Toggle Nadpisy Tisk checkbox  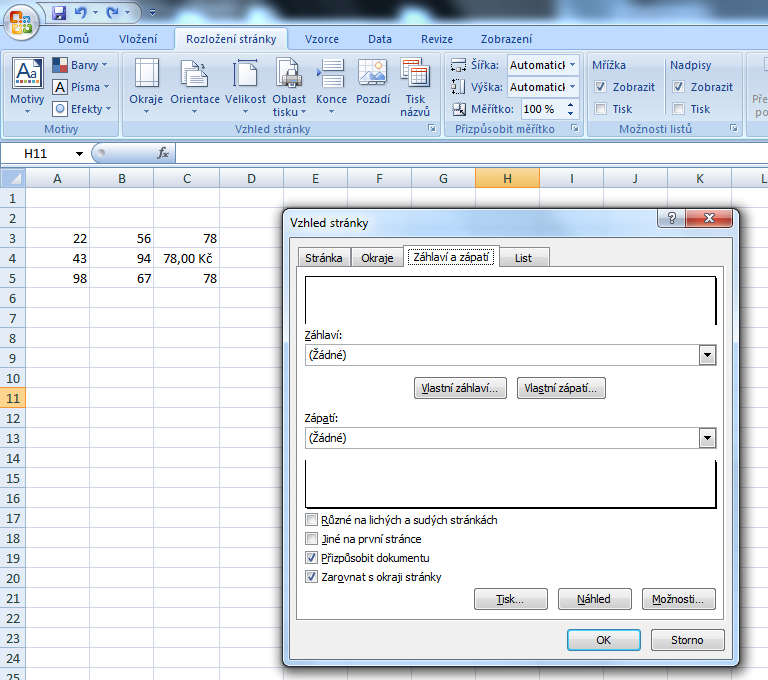tap(678, 109)
